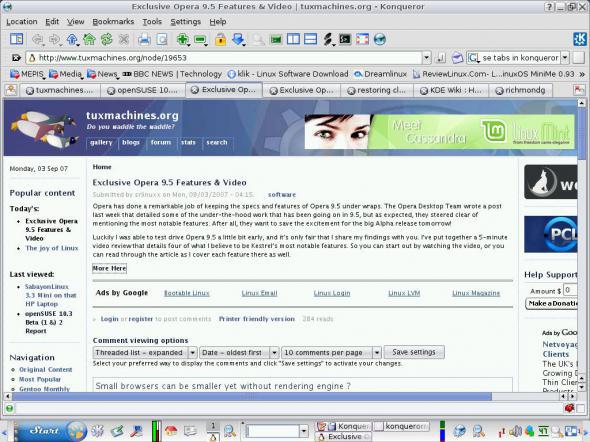The height and width of the screenshot is (442, 590).
Task: Split the view left/right with the toolbar icon
Action: click(x=293, y=39)
